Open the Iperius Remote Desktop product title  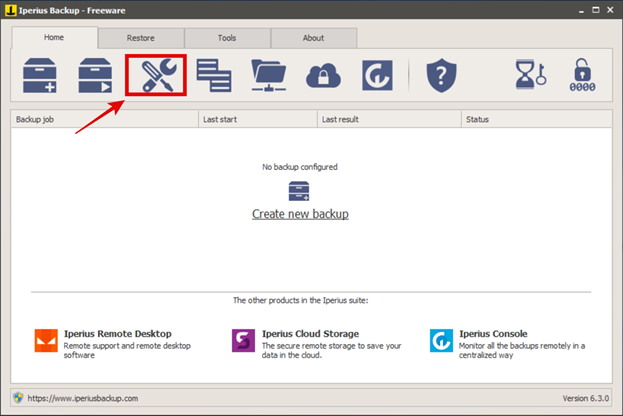(118, 334)
